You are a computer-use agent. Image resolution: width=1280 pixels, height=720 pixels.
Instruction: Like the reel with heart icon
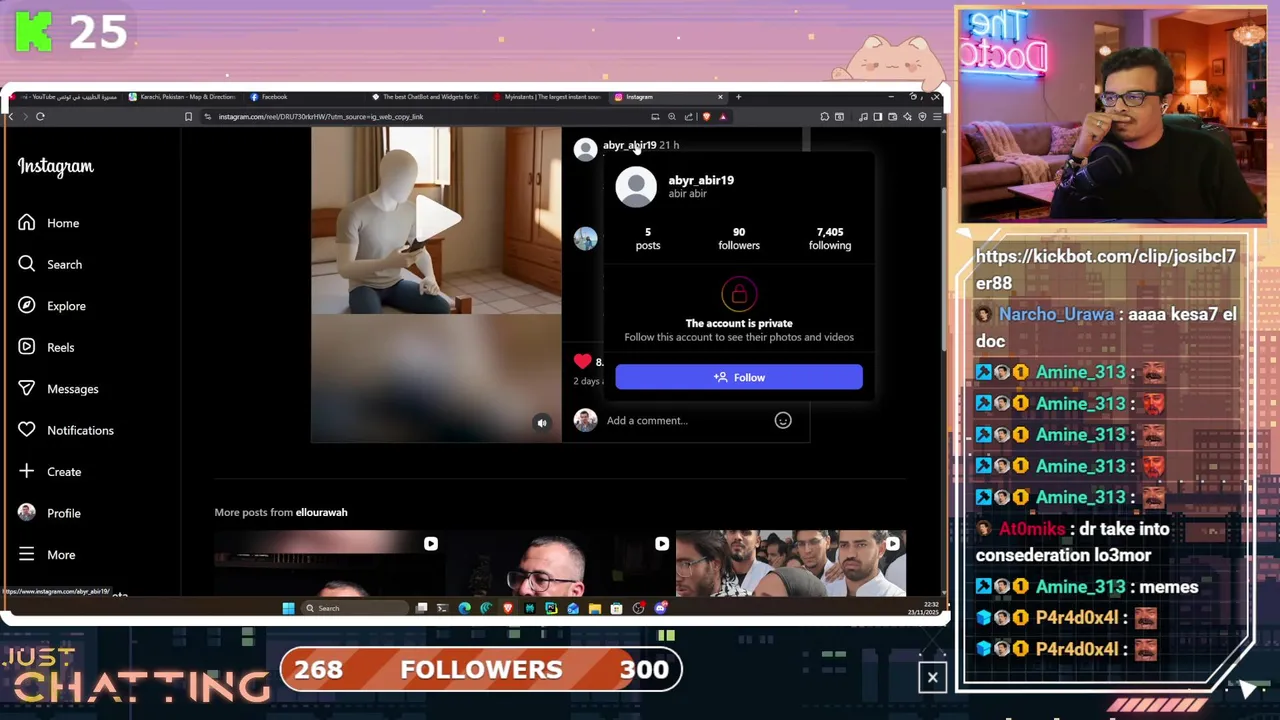[583, 361]
